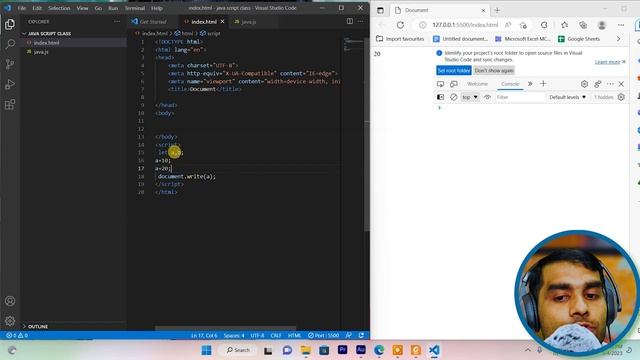Show more favourites bar items chevron
The height and width of the screenshot is (360, 640).
pos(618,39)
